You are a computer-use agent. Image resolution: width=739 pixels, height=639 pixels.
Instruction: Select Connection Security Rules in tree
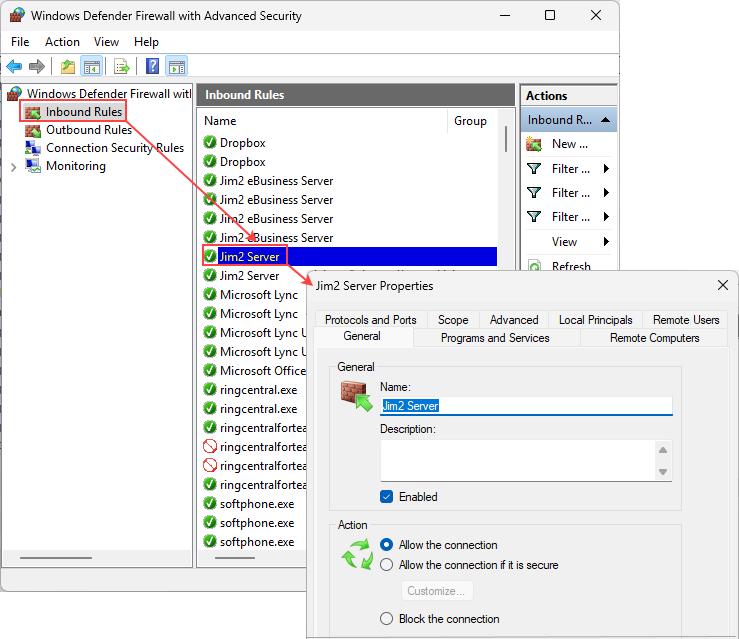[115, 148]
